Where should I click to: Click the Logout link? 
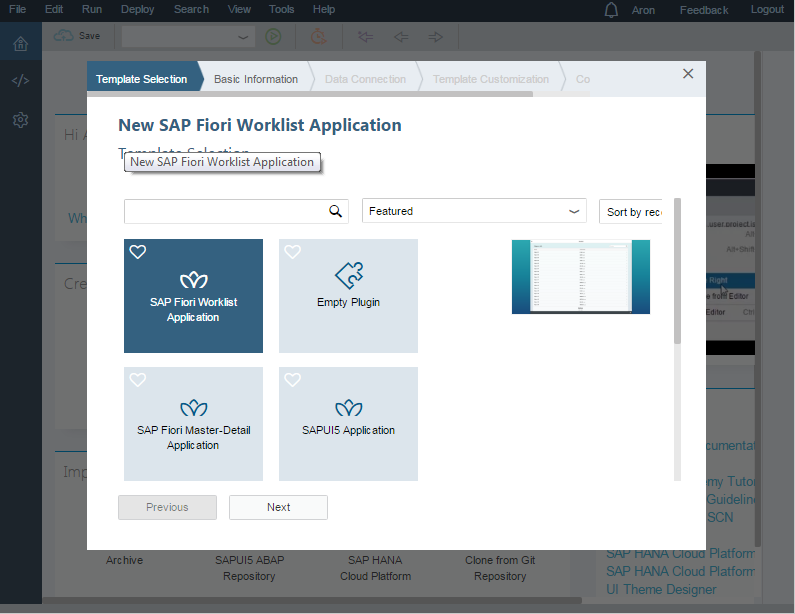pyautogui.click(x=767, y=10)
